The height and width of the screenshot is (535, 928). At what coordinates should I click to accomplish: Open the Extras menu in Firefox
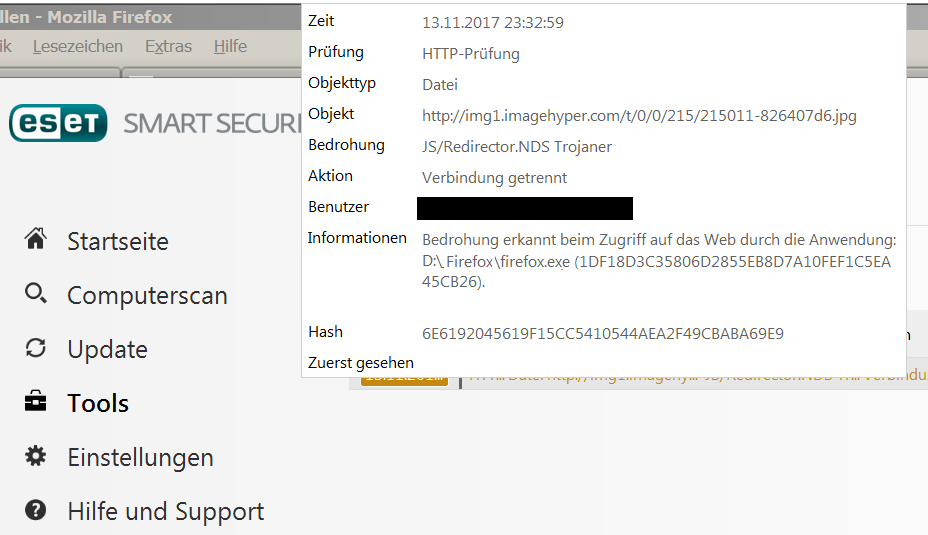click(169, 46)
